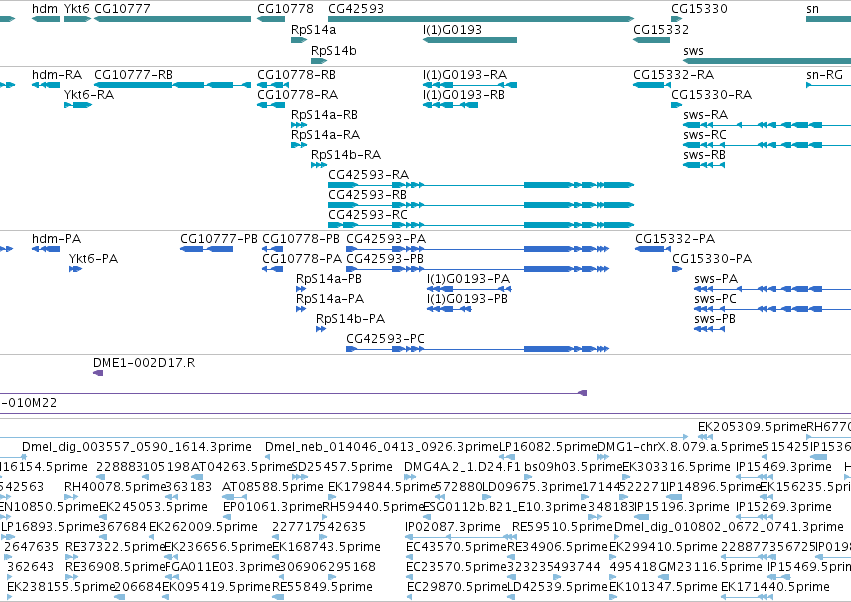Viewport: 851px width, 602px height.
Task: Click transcript CG10778-RA
Action: (x=297, y=94)
